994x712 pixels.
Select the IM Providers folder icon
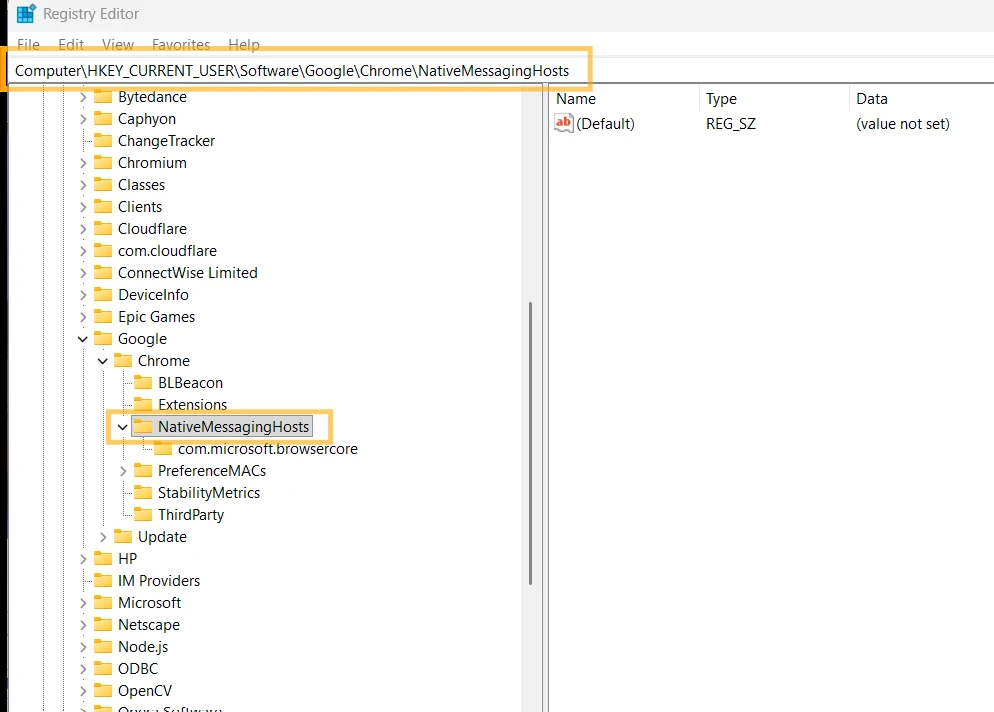coord(103,581)
